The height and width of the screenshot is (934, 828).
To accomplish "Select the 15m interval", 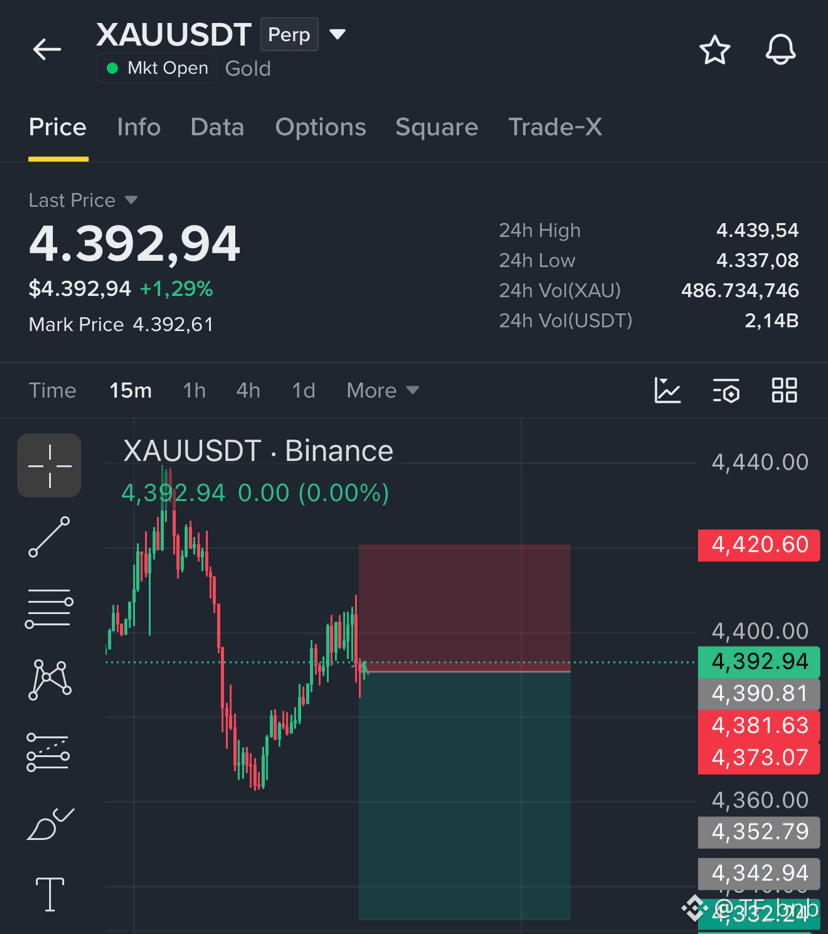I will 130,391.
